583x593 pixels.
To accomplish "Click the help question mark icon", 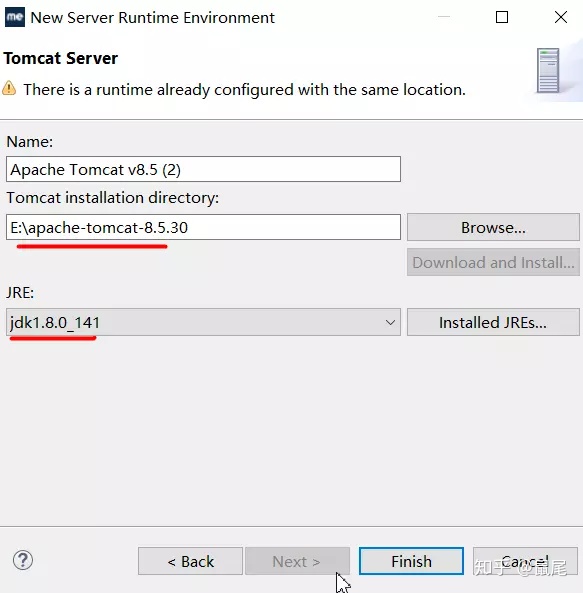I will point(23,560).
